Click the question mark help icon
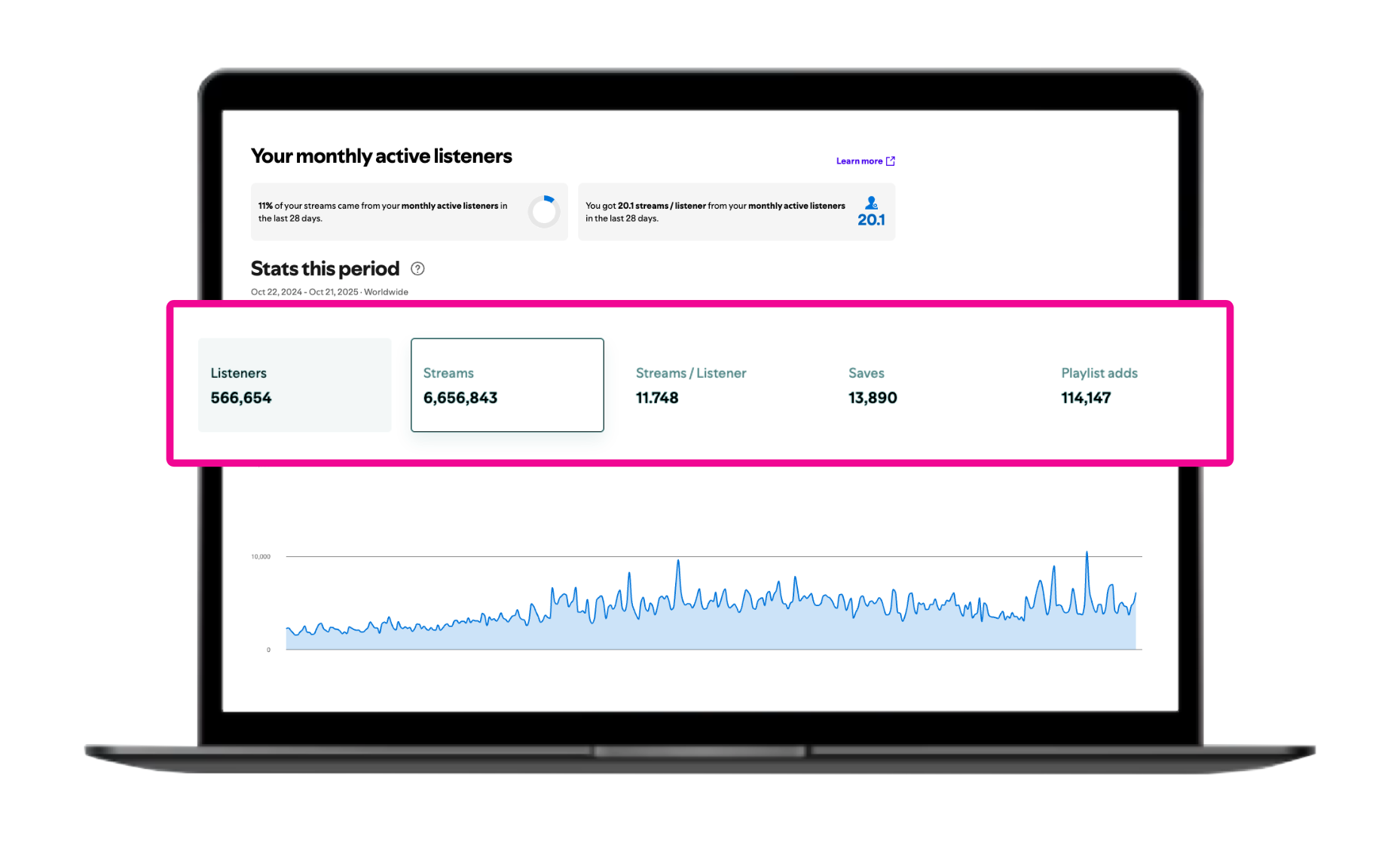The width and height of the screenshot is (1400, 842). pos(417,268)
